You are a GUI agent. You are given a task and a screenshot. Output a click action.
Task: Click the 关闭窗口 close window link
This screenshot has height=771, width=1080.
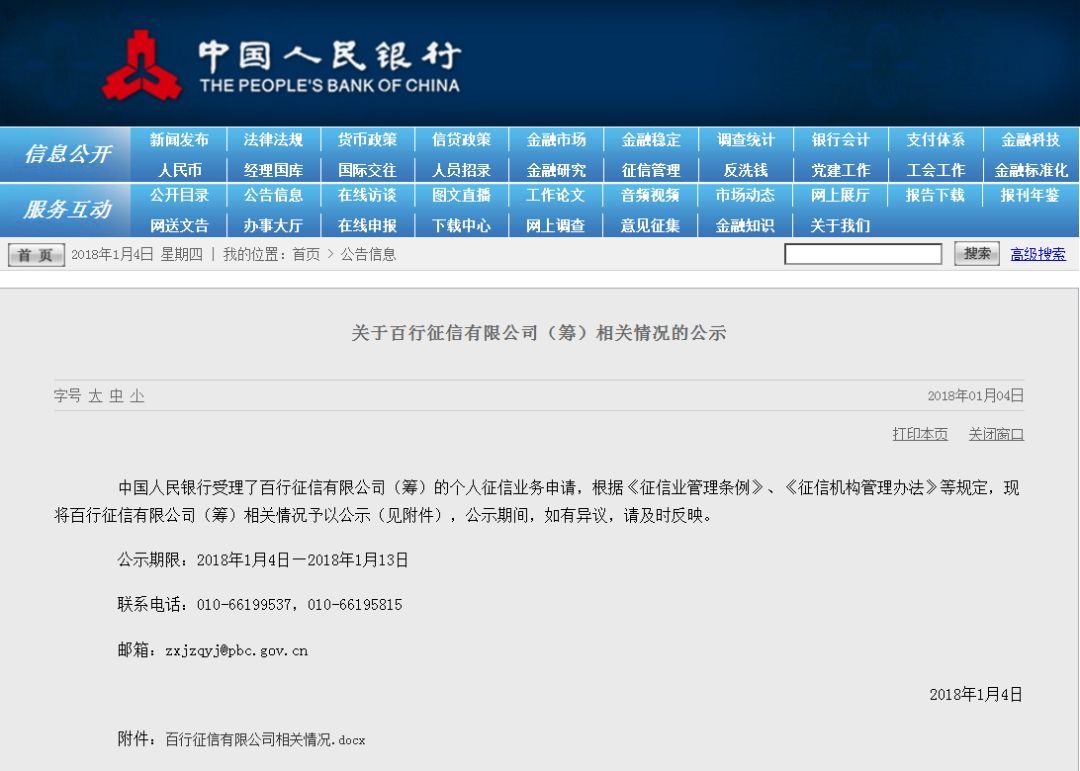click(x=996, y=434)
